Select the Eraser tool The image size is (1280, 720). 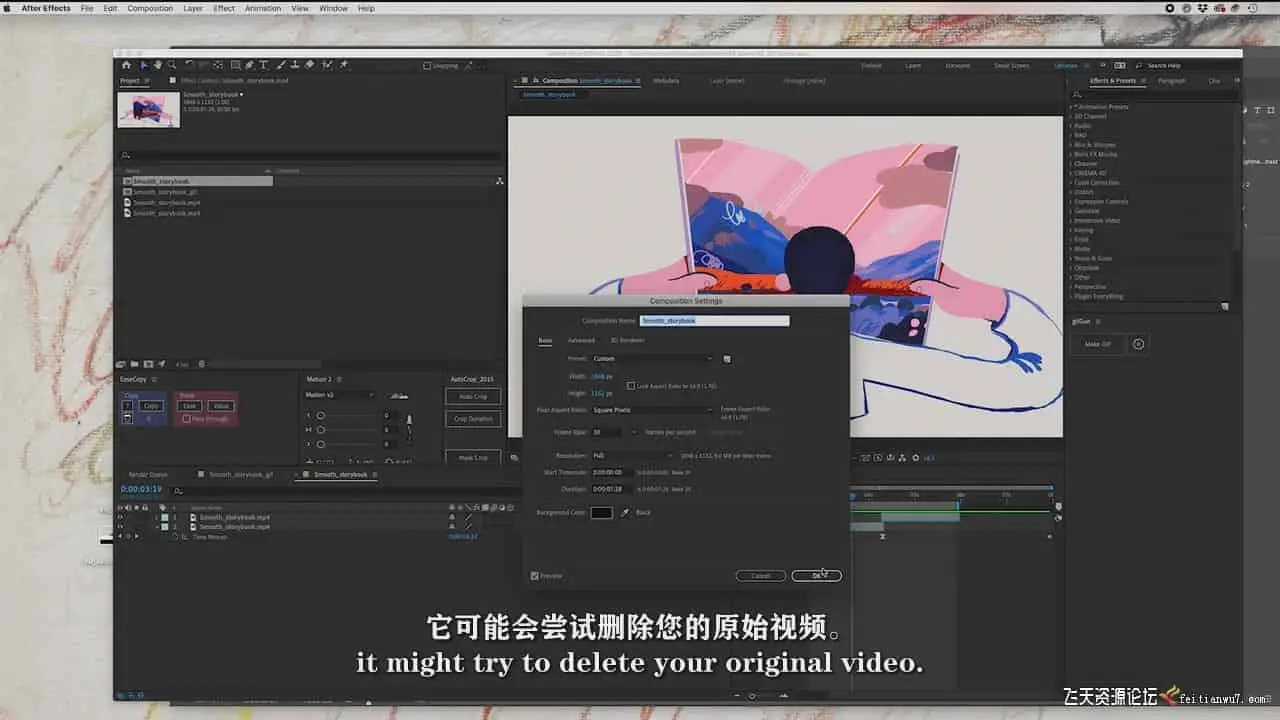click(x=309, y=65)
